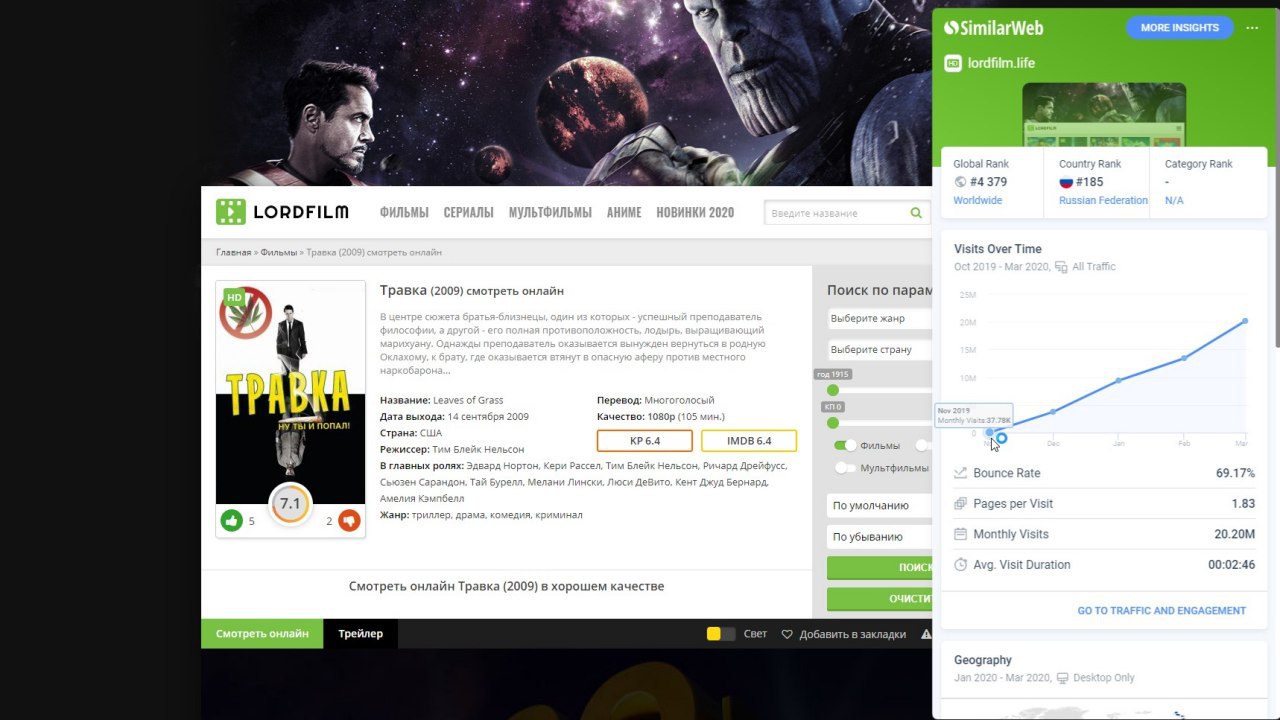Open the НОВИНКИ 2020 menu item

coord(695,212)
